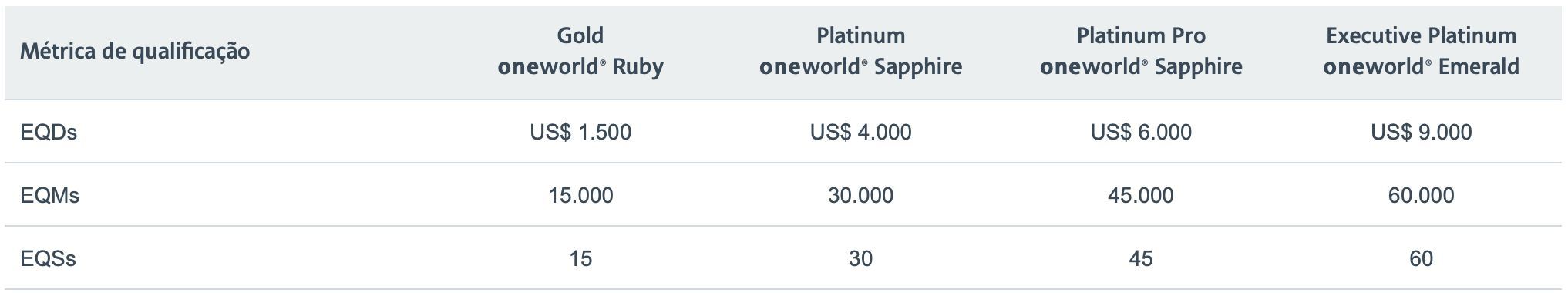
Task: Click the 30.000 EQMs cell
Action: point(860,196)
